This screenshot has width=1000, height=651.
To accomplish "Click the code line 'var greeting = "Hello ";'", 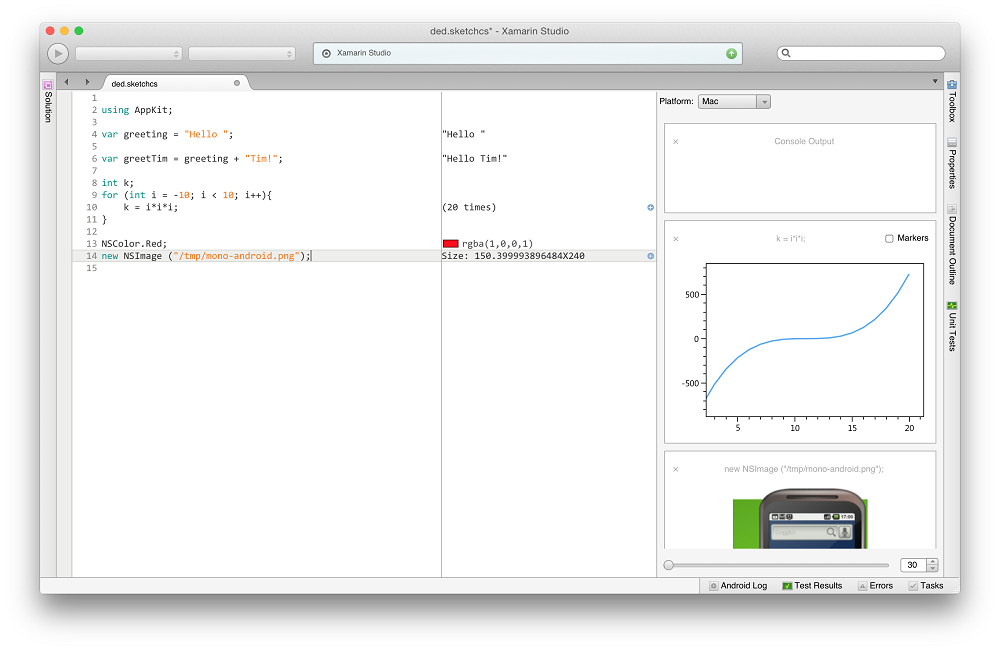I will pos(167,134).
